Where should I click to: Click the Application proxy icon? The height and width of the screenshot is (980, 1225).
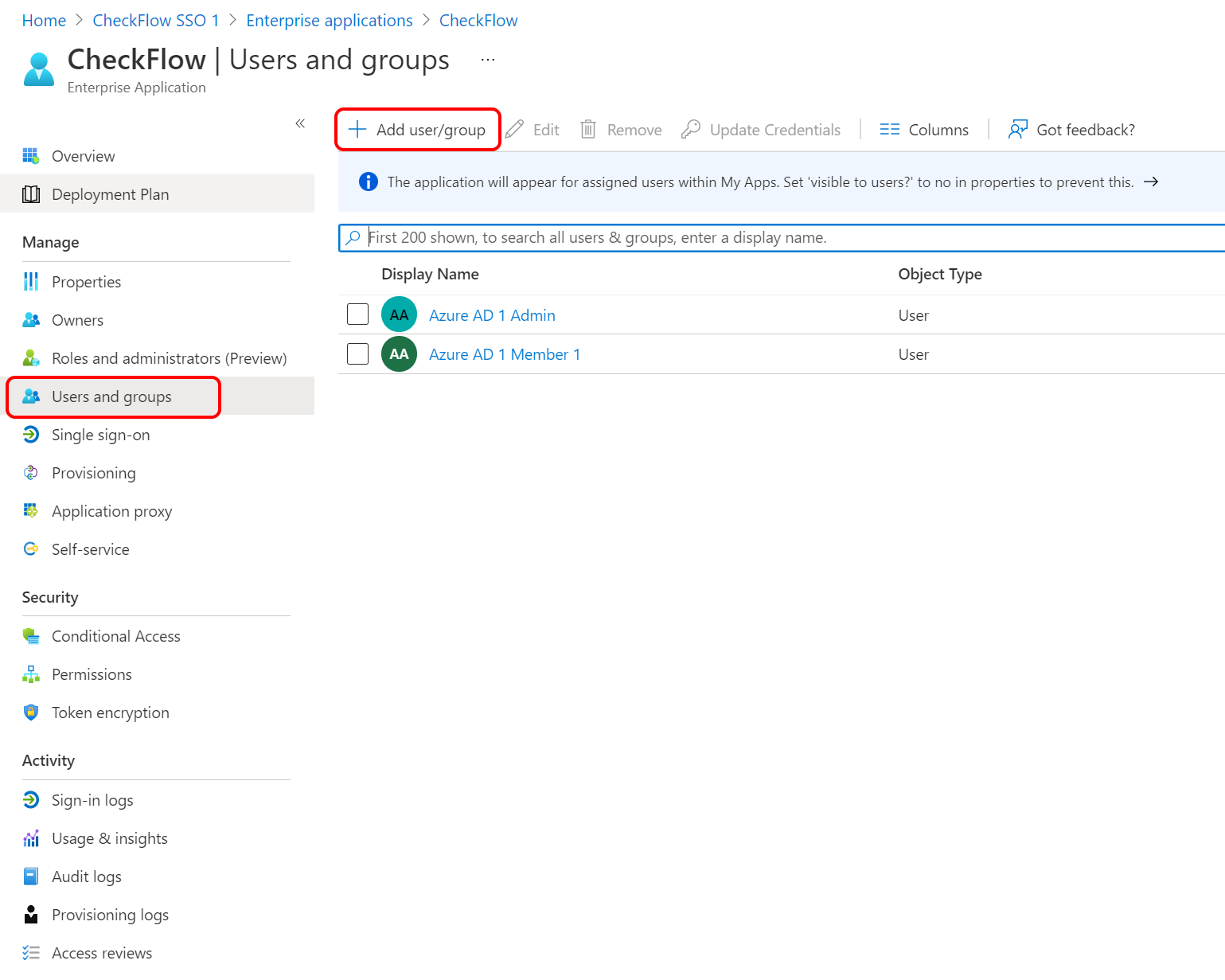[31, 511]
